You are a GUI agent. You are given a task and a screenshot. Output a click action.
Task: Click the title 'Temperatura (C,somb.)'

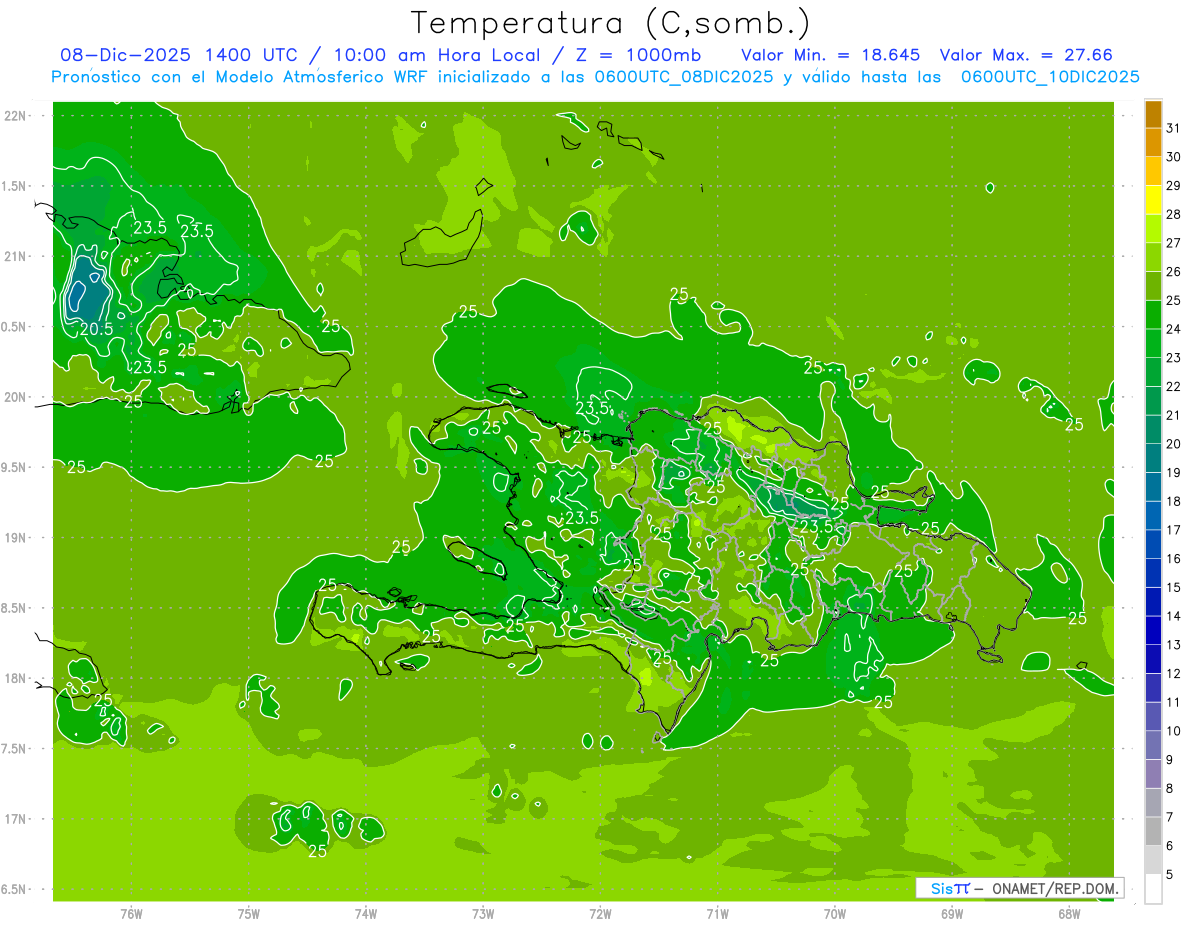coord(611,23)
